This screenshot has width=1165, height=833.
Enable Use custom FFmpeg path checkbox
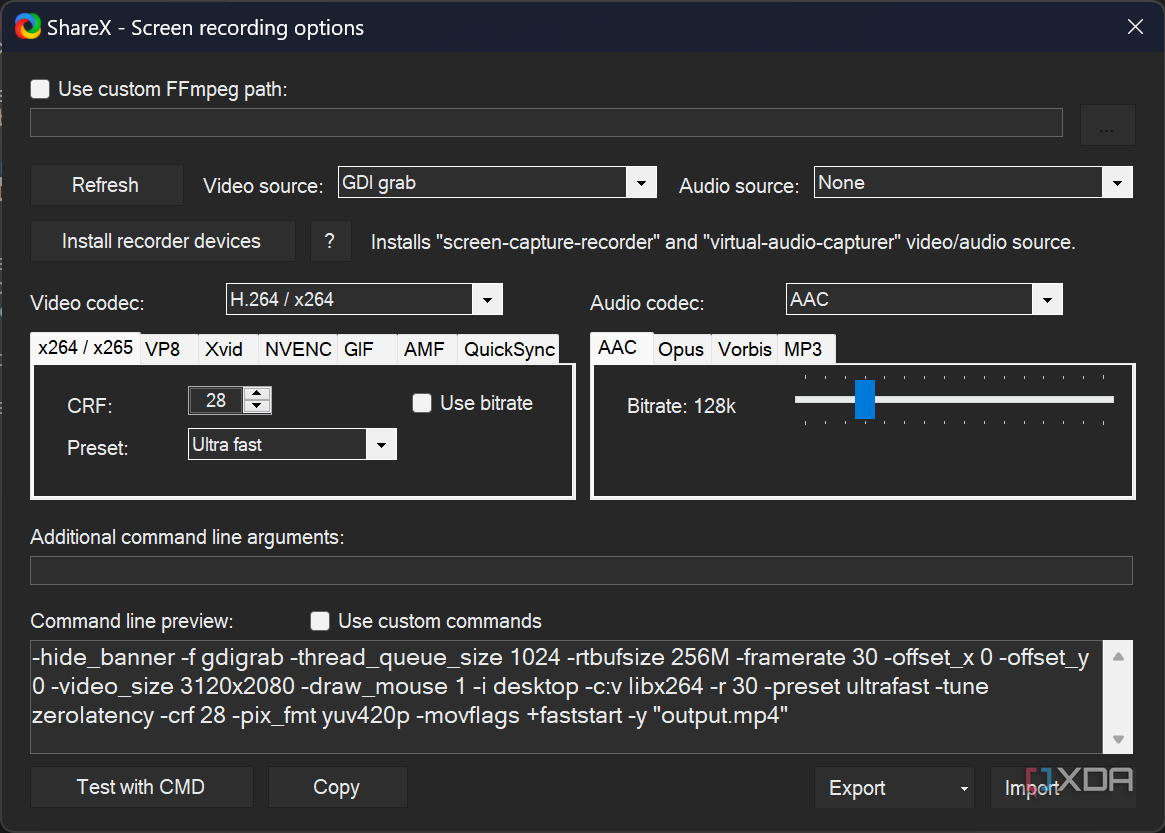(x=40, y=89)
